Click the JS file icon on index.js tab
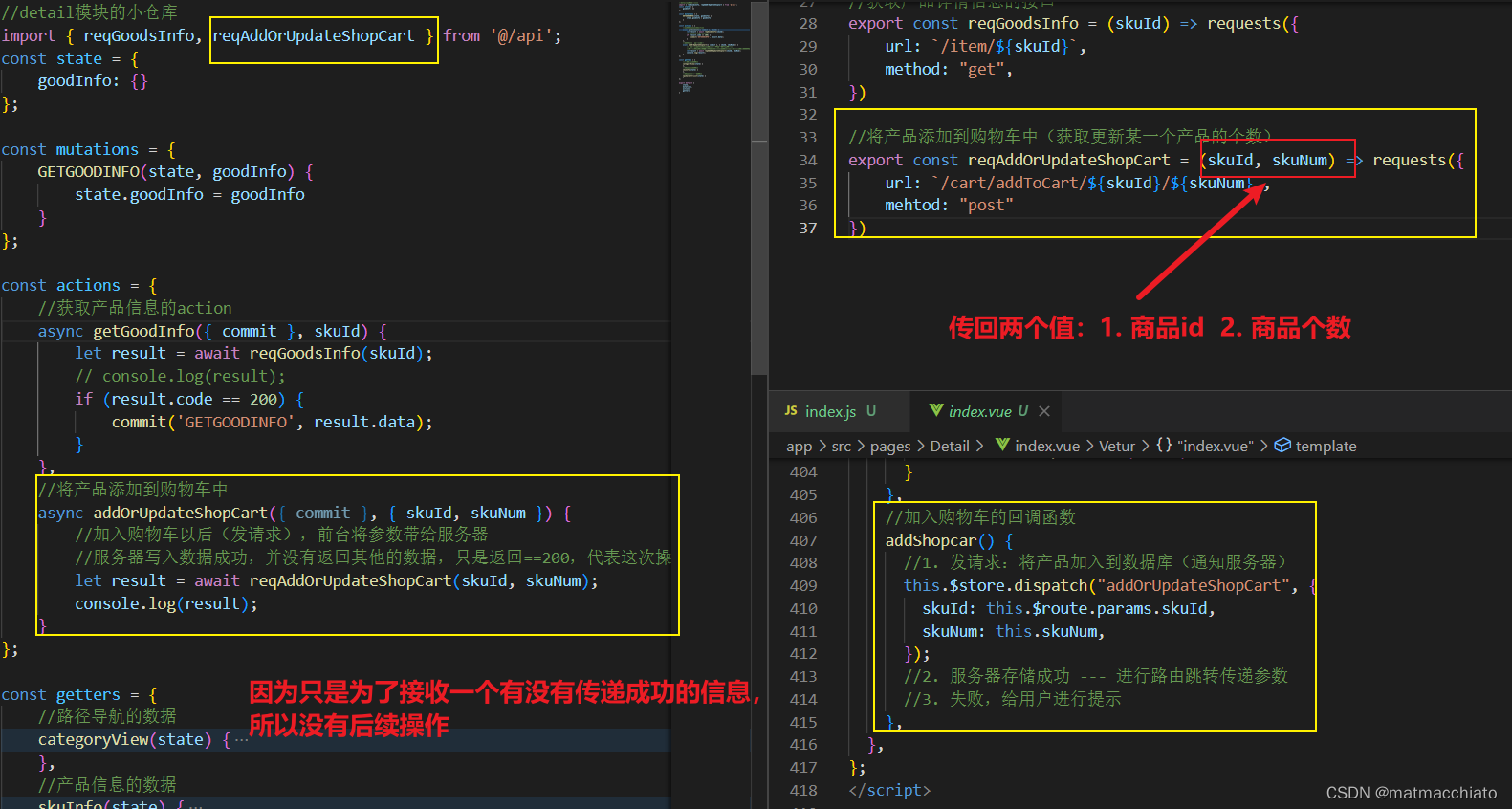Screen dimensions: 1512x809 tap(791, 411)
